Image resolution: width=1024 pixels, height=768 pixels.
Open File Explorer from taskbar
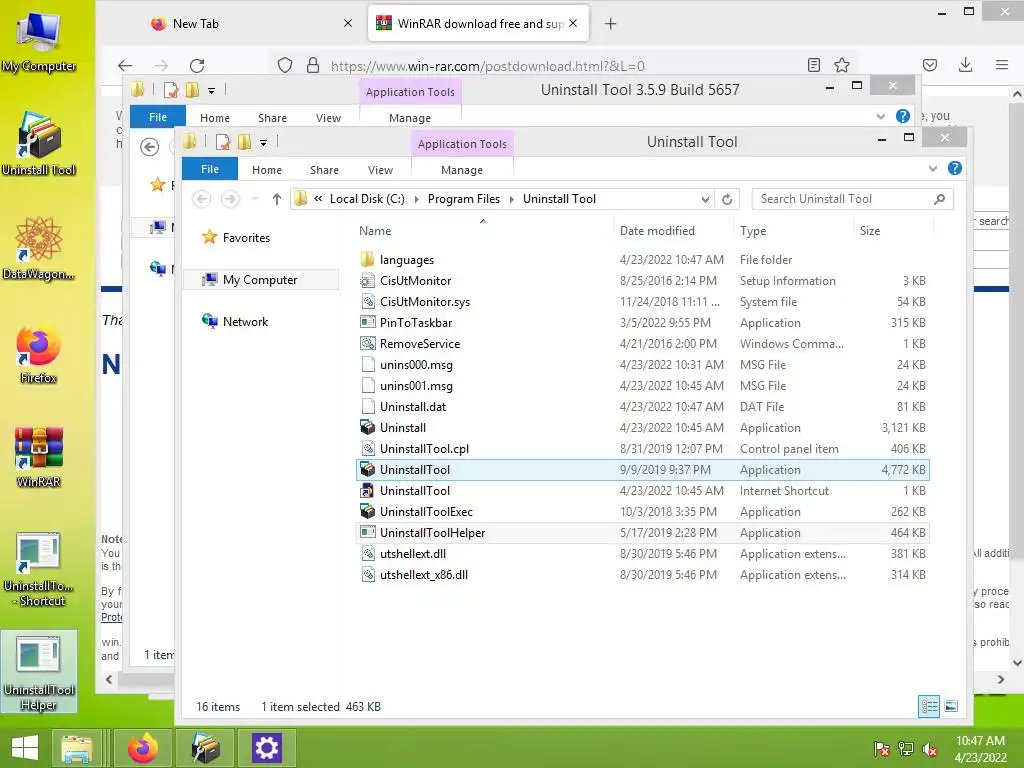pos(77,748)
